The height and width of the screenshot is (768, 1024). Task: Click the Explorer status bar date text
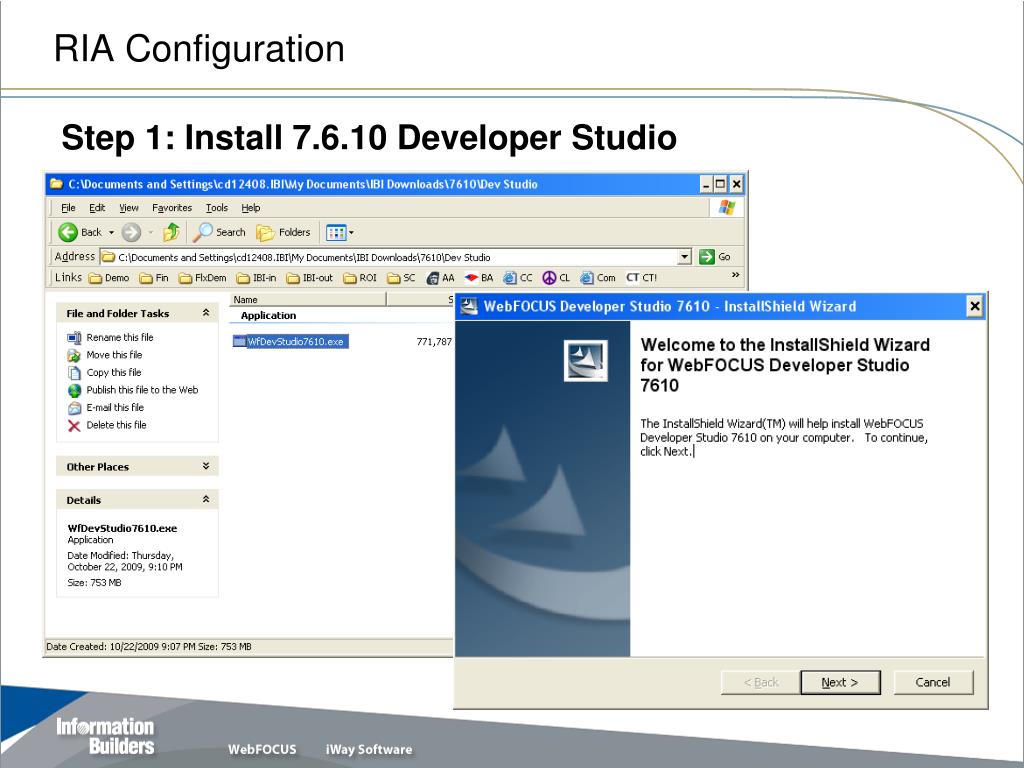click(x=149, y=647)
